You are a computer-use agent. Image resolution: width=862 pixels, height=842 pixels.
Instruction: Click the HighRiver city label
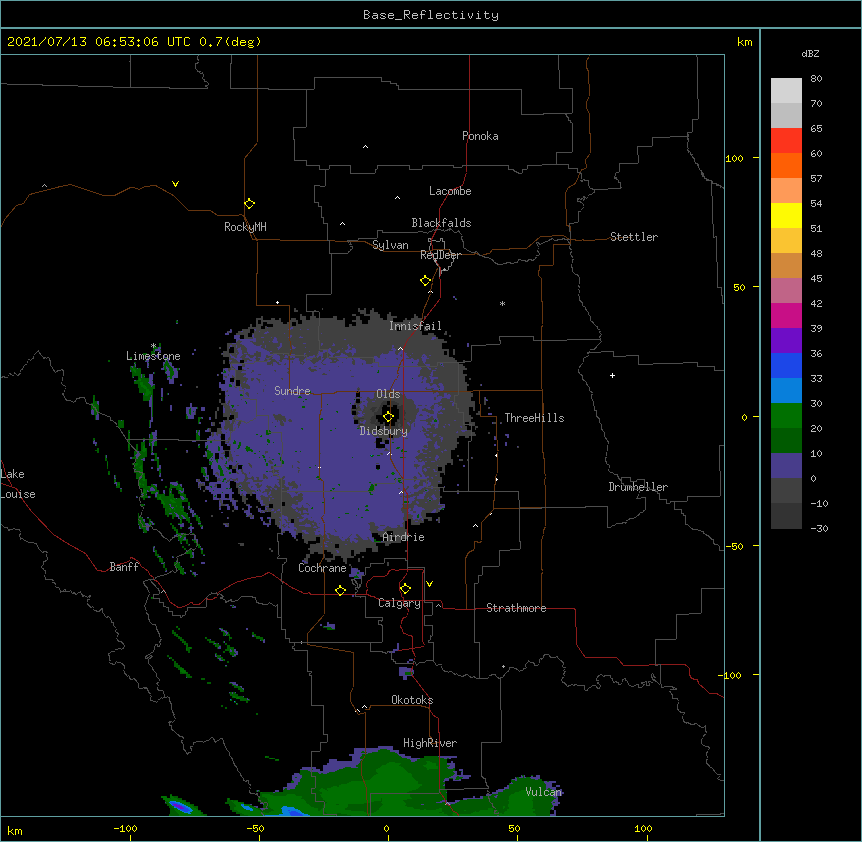pyautogui.click(x=430, y=743)
